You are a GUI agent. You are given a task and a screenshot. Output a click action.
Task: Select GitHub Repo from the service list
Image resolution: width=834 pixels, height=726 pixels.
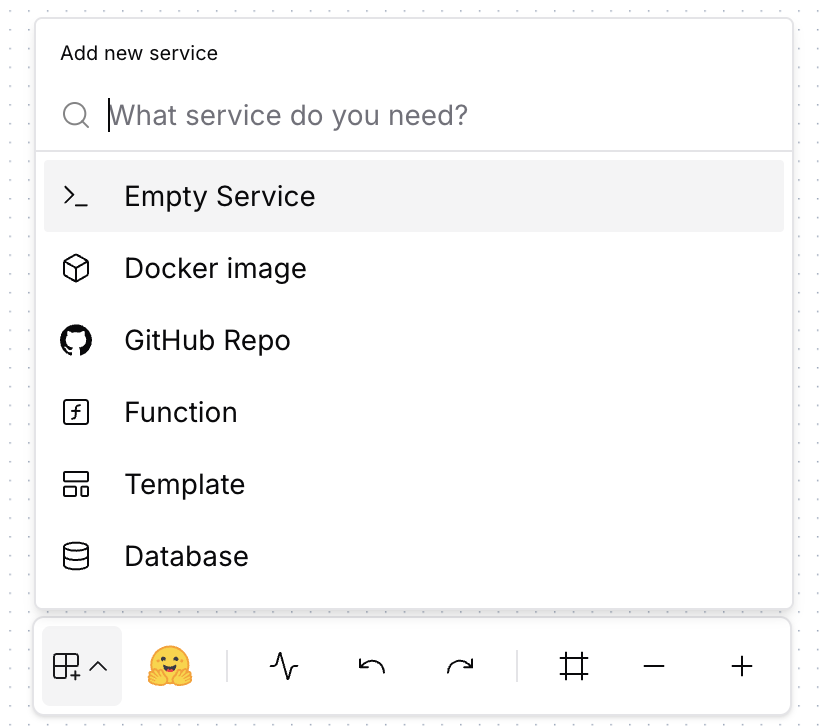(207, 340)
